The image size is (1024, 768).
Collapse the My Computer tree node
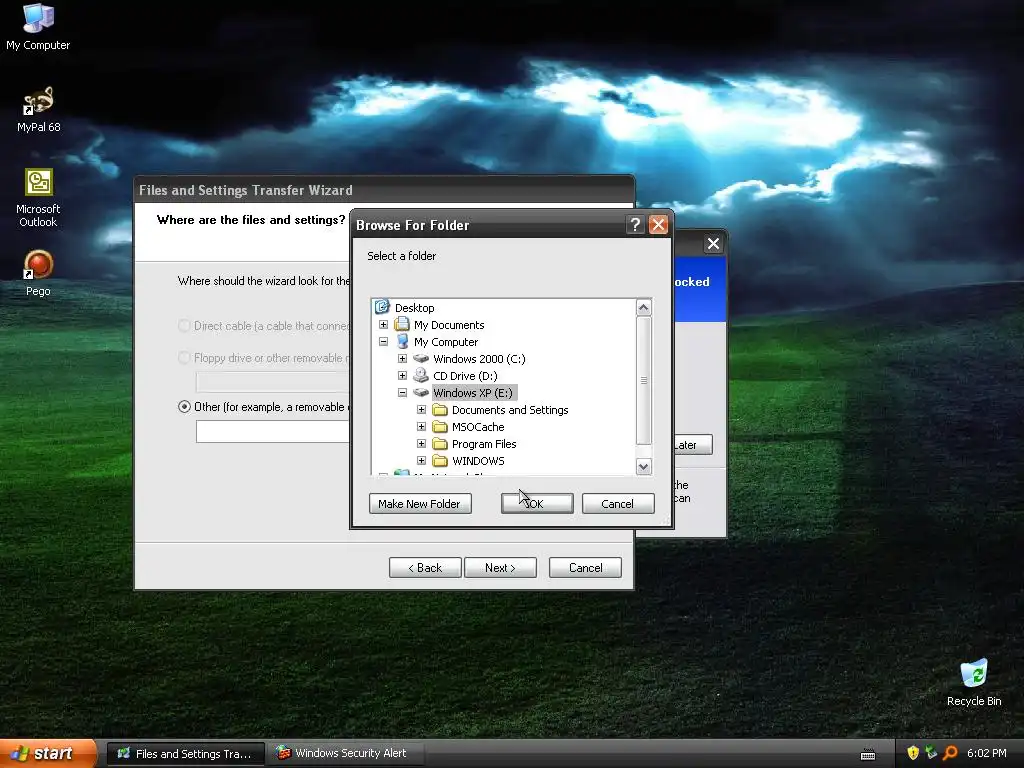click(x=383, y=342)
